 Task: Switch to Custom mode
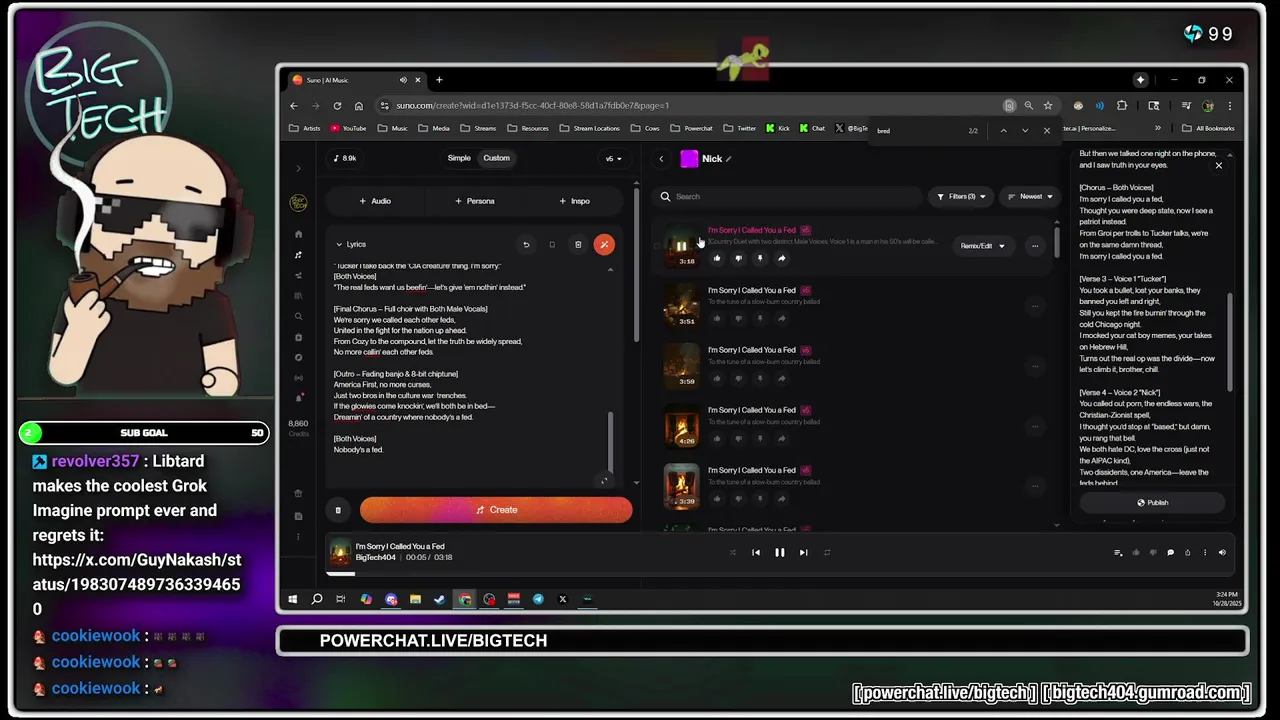pyautogui.click(x=496, y=158)
